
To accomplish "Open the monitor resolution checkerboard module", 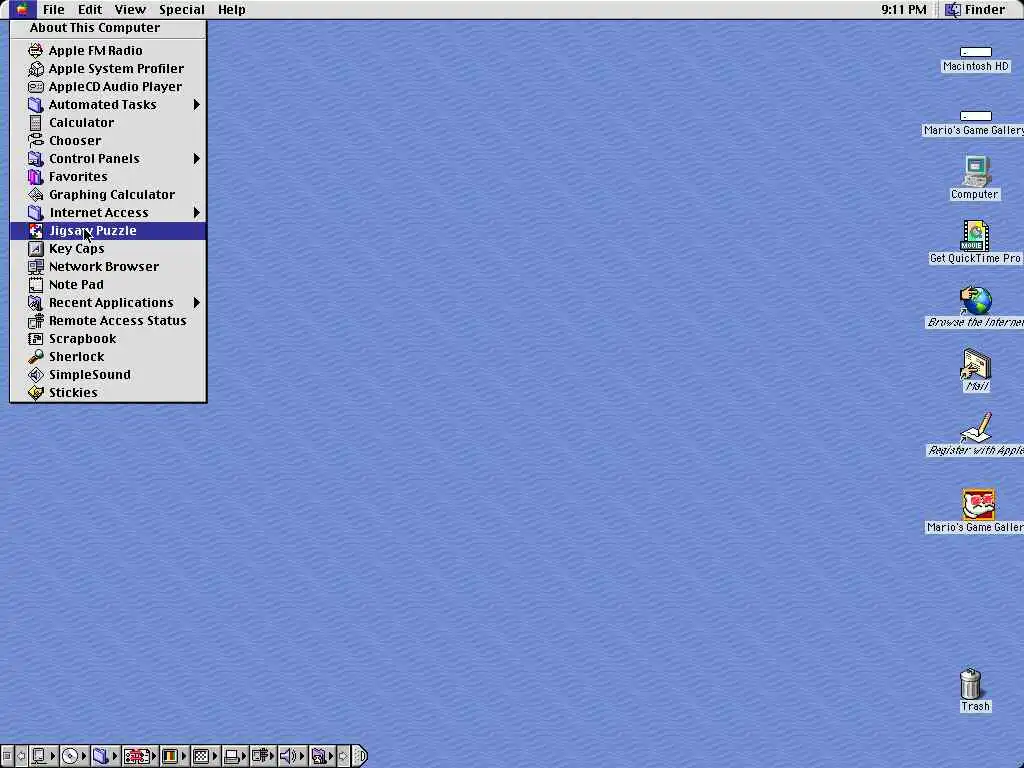I will point(205,756).
